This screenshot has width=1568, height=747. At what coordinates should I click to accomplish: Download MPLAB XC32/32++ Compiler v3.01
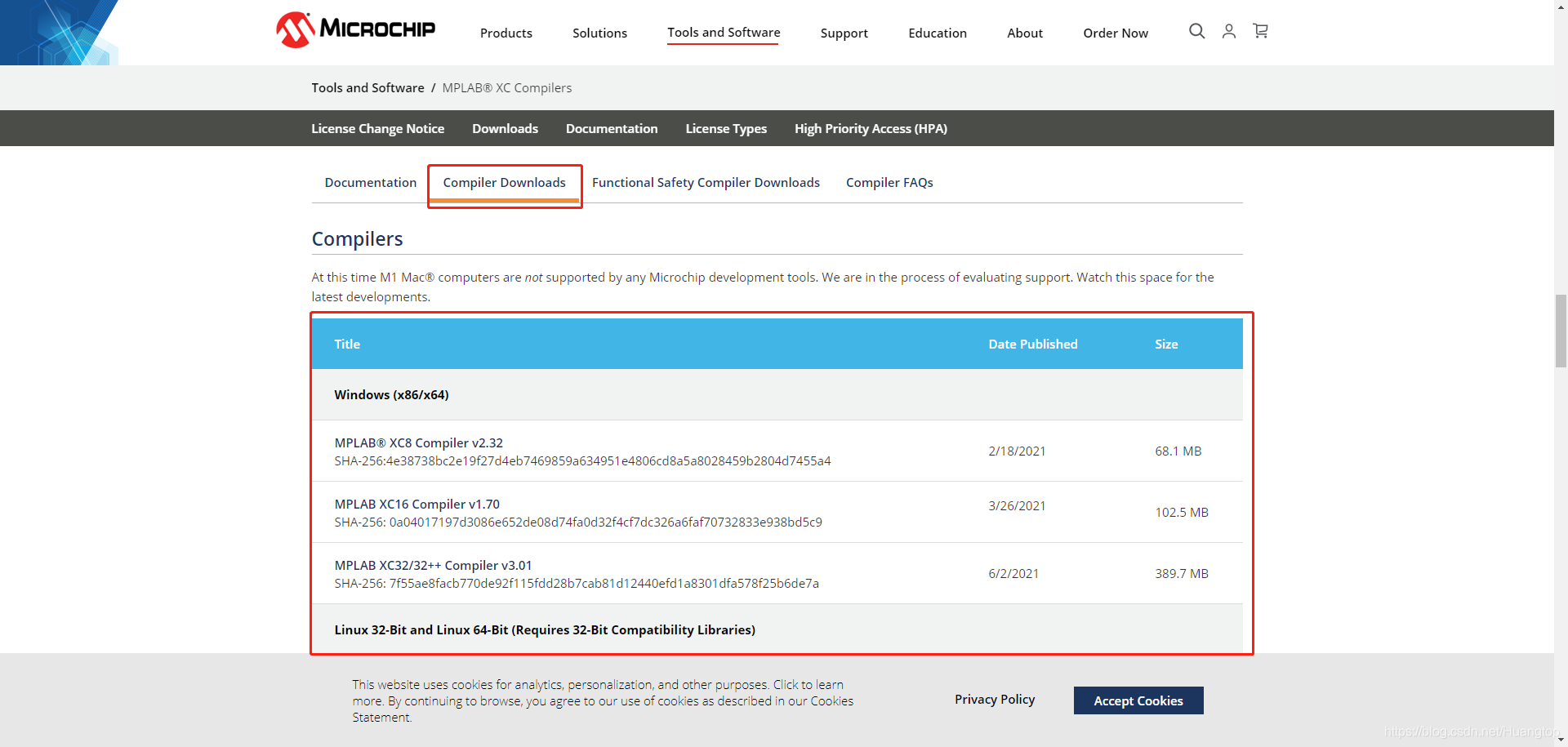click(x=433, y=565)
